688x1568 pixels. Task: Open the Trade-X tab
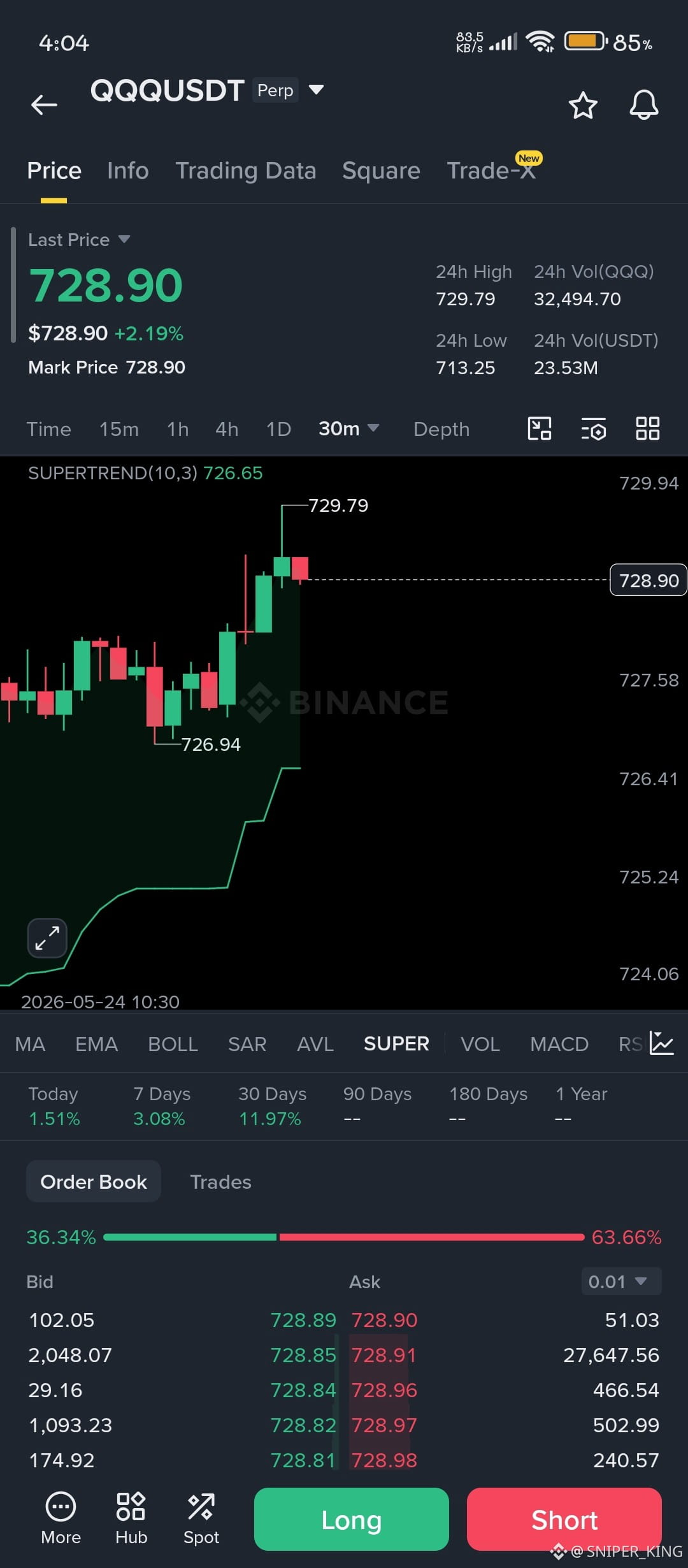point(491,171)
